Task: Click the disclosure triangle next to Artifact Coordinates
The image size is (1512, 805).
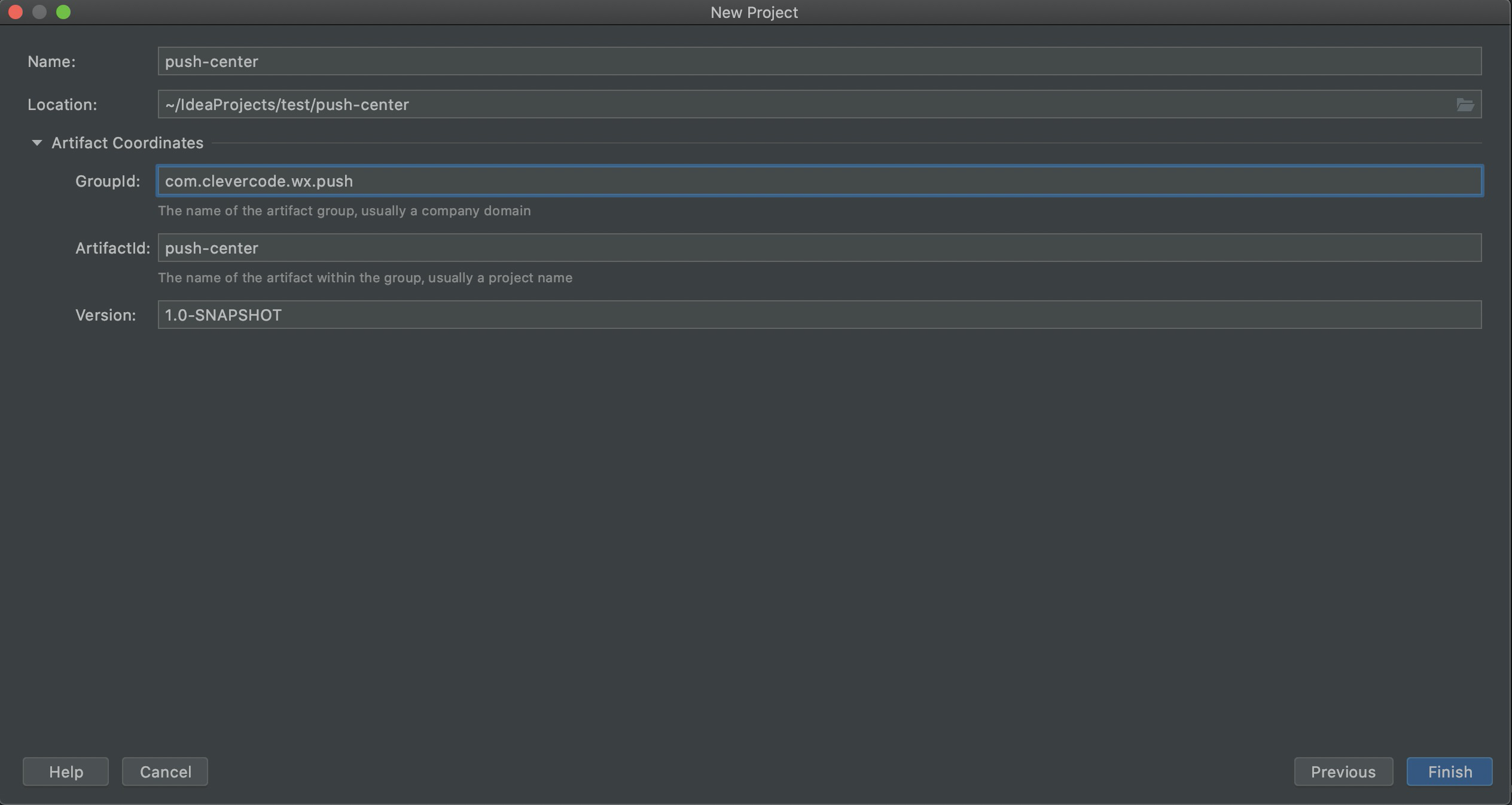Action: coord(36,142)
